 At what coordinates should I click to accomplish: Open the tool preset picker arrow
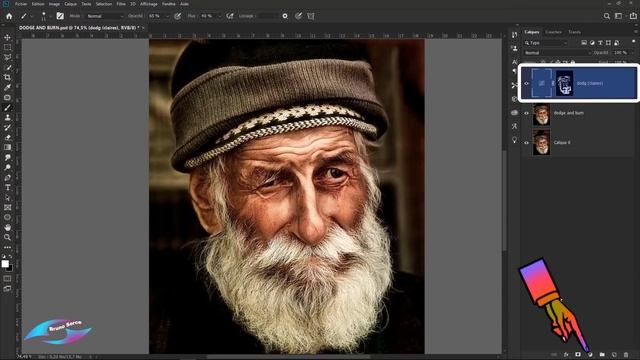point(31,16)
